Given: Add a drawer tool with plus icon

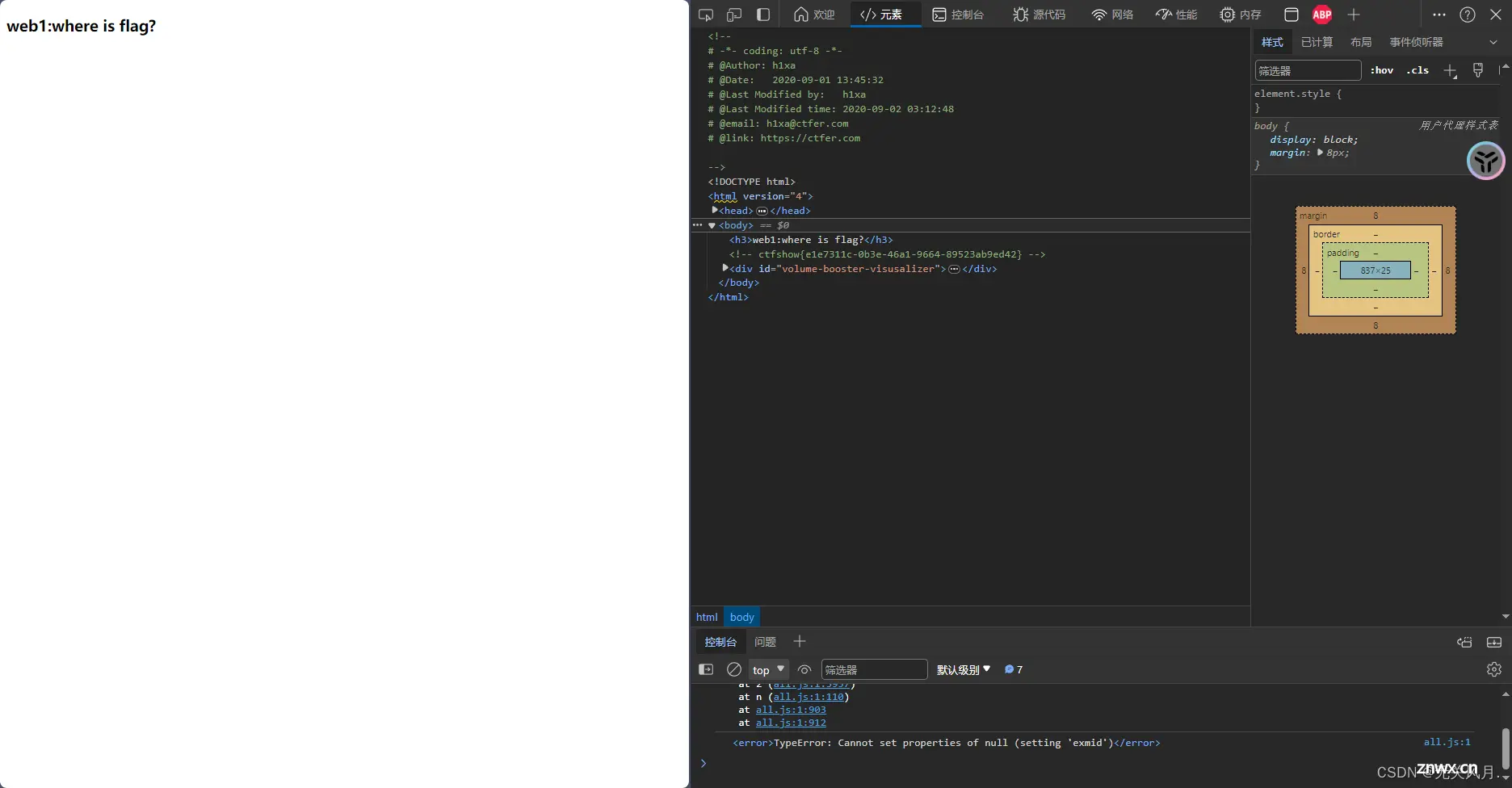Looking at the screenshot, I should 800,641.
